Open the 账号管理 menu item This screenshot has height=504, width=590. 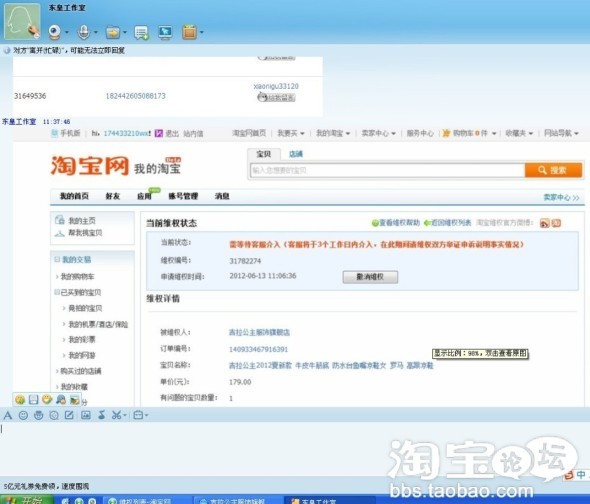(183, 196)
